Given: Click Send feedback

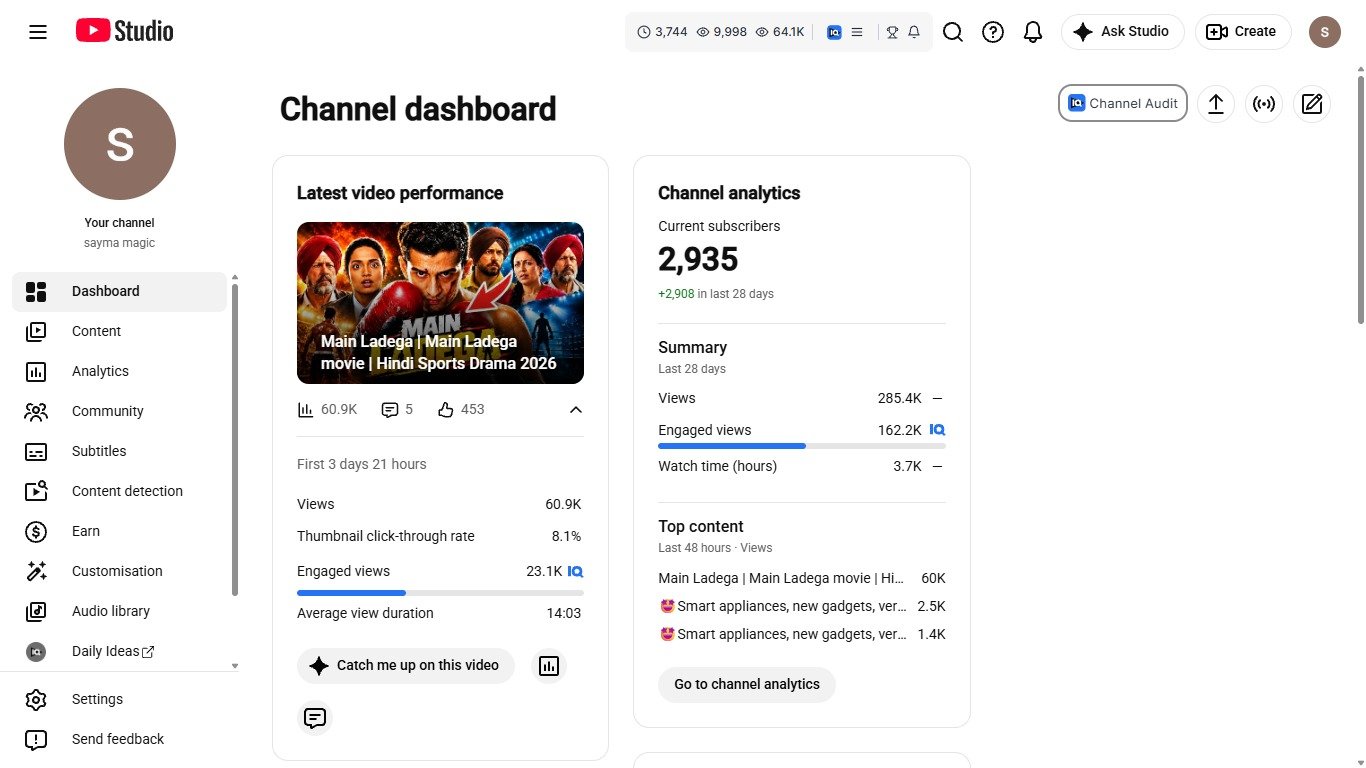Looking at the screenshot, I should [x=120, y=739].
